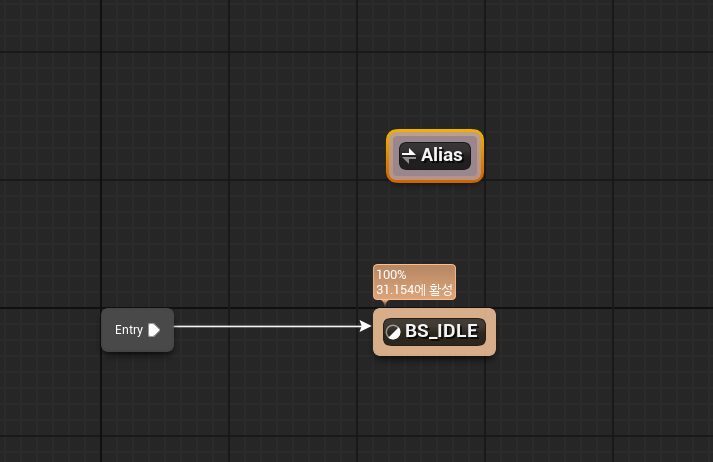Select the Entry node
The width and height of the screenshot is (713, 462).
(x=137, y=330)
